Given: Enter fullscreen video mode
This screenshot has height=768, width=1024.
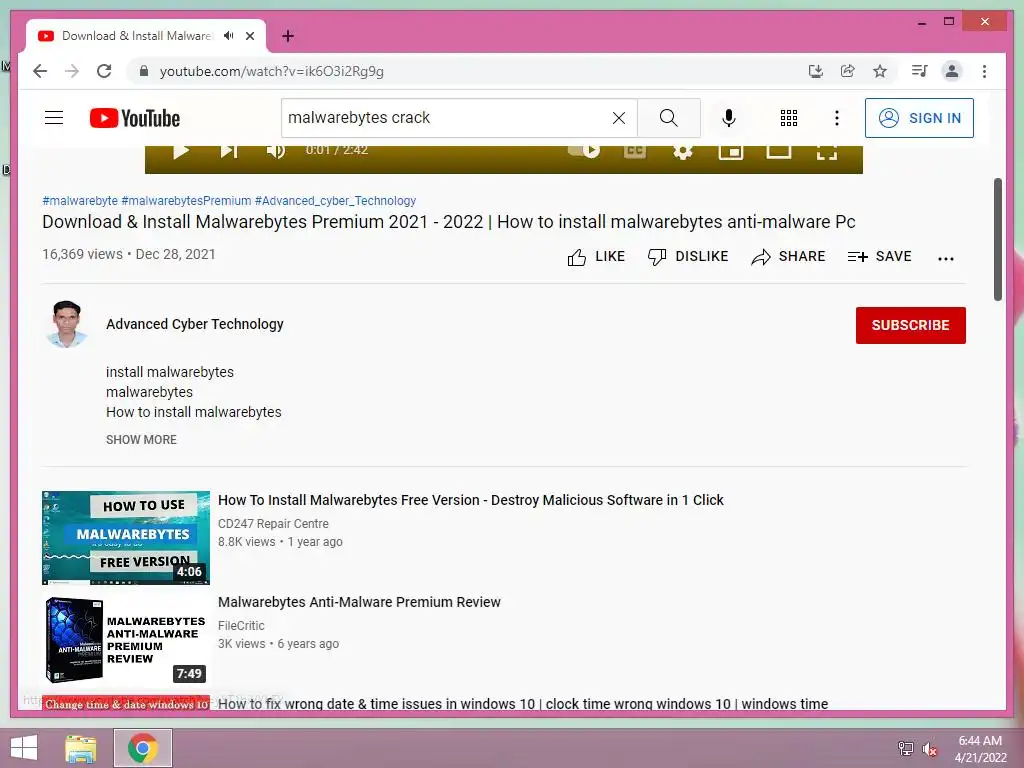Looking at the screenshot, I should click(827, 152).
